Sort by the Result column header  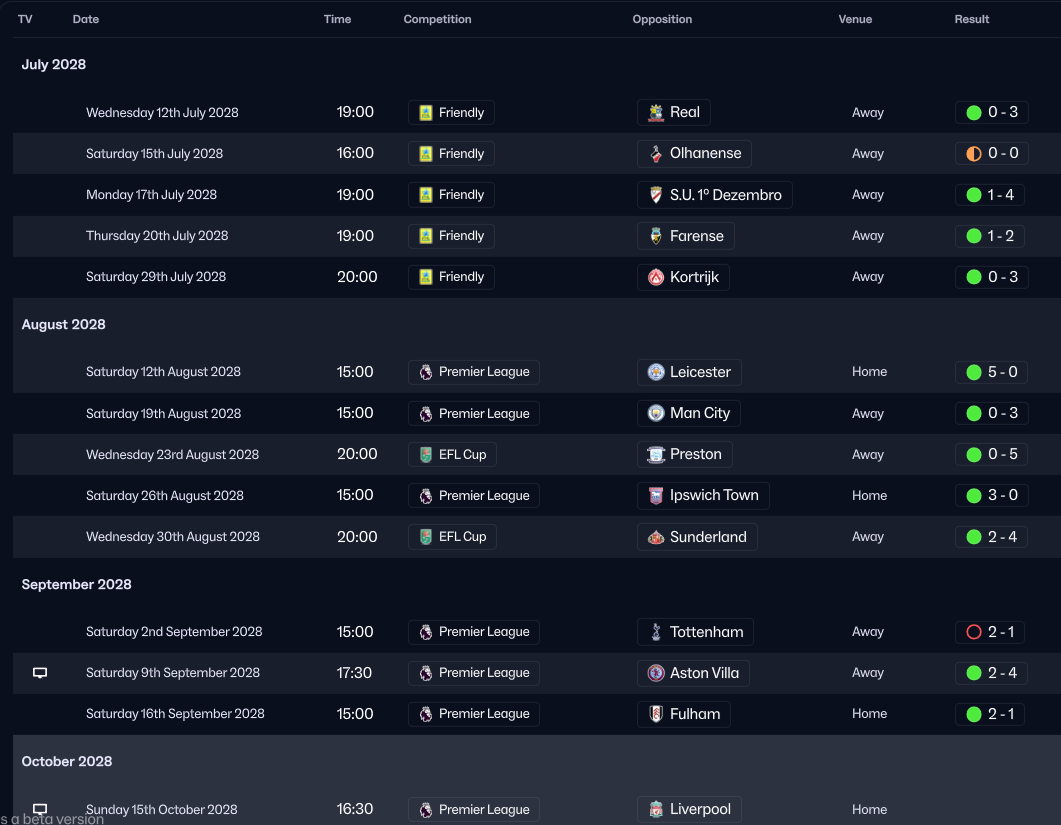(971, 19)
